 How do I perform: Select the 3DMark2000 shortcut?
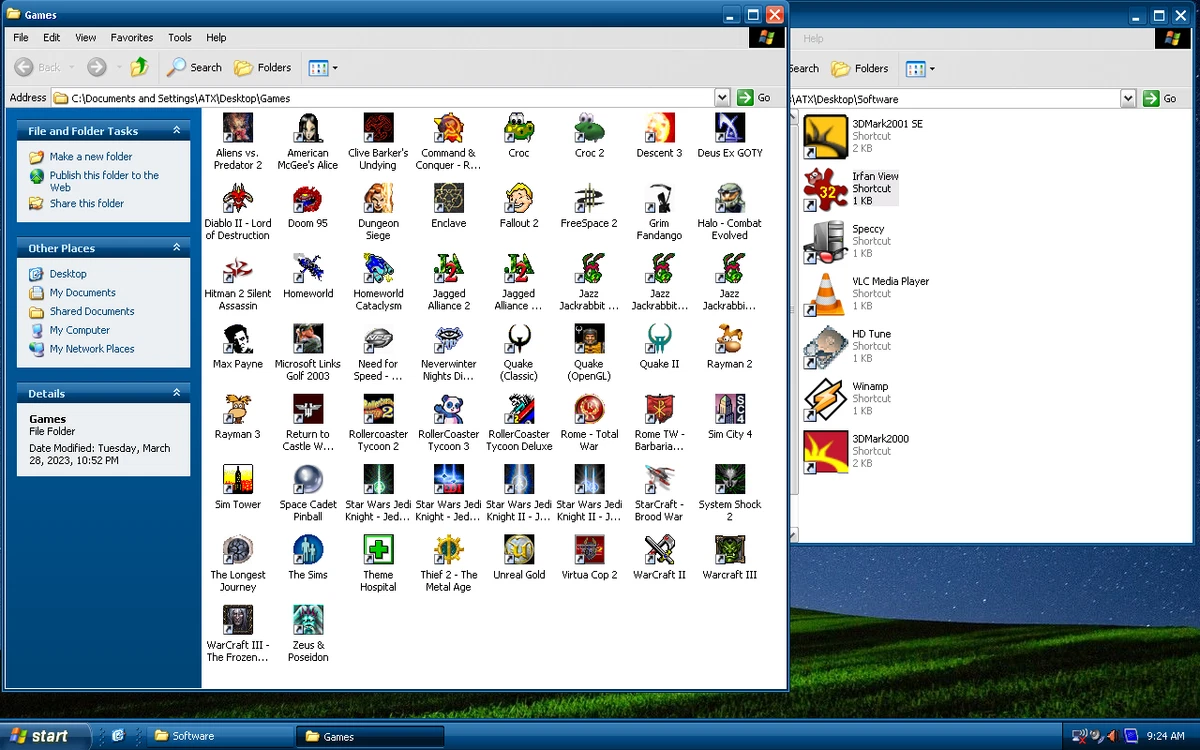tap(824, 451)
